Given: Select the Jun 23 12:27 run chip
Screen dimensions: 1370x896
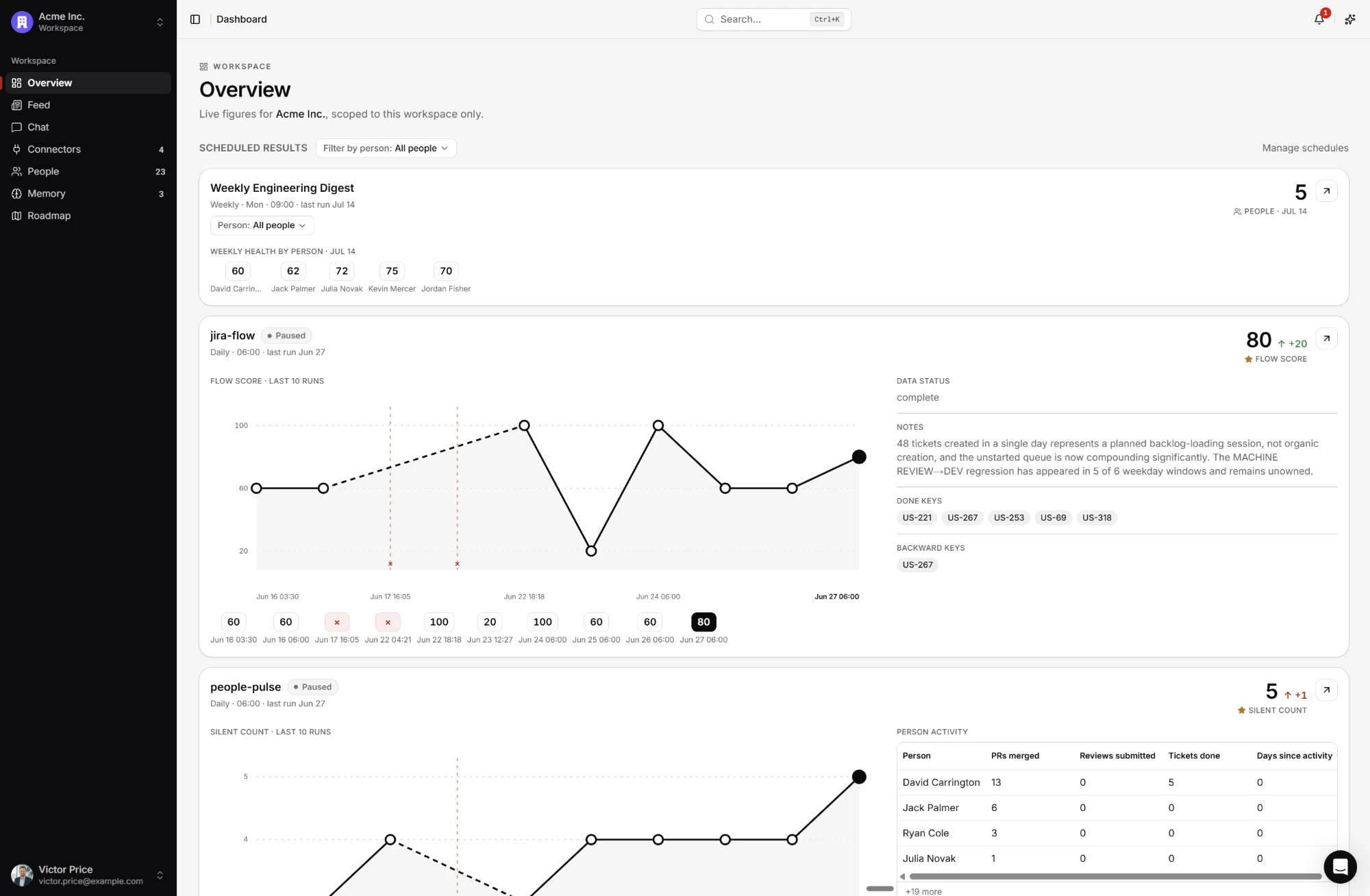Looking at the screenshot, I should tap(490, 622).
